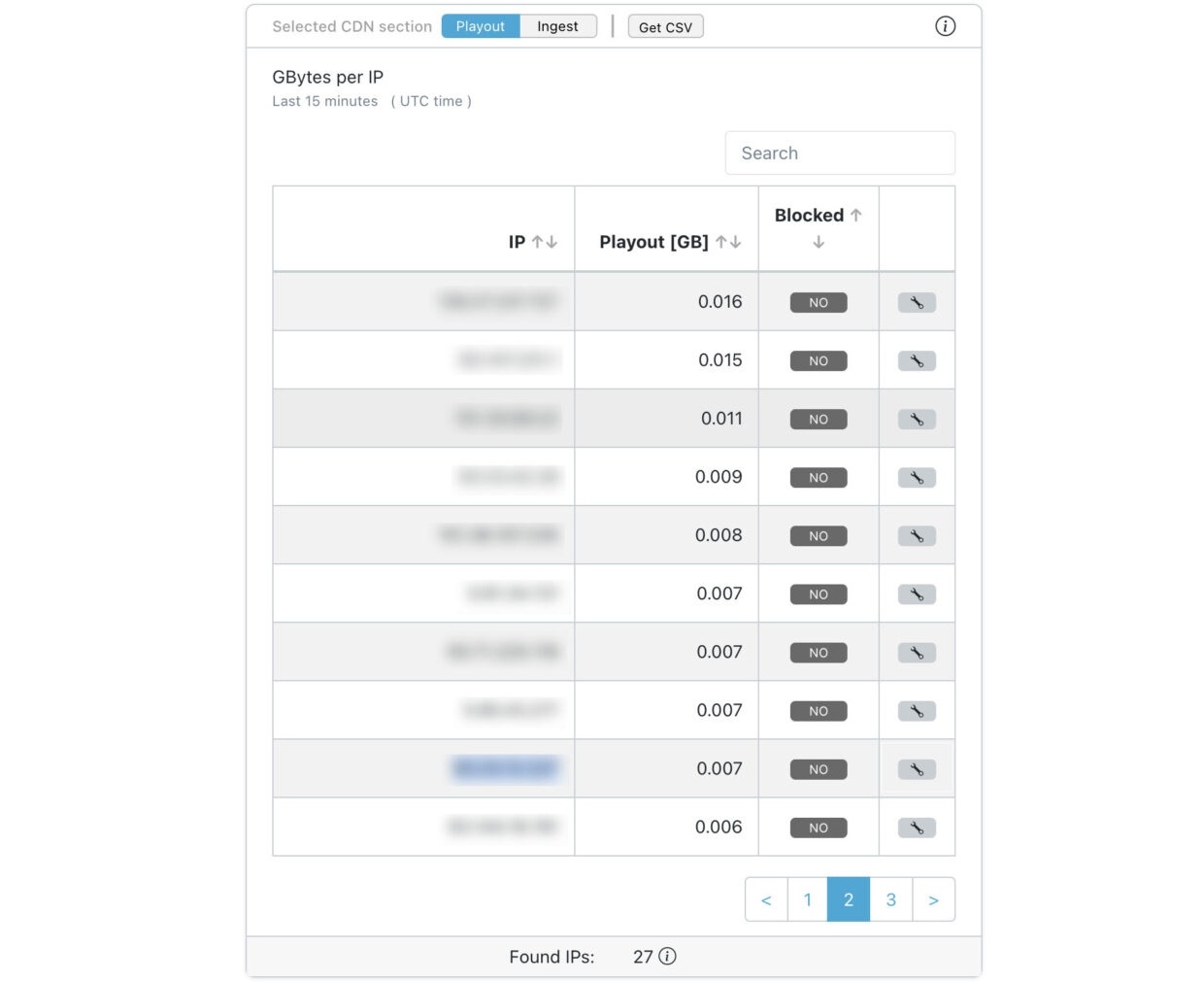Click the Search input field
The height and width of the screenshot is (982, 1204).
[x=840, y=153]
